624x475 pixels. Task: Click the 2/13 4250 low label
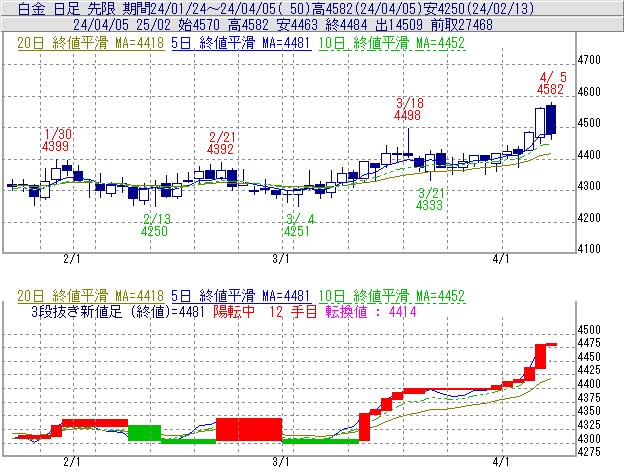(x=155, y=225)
